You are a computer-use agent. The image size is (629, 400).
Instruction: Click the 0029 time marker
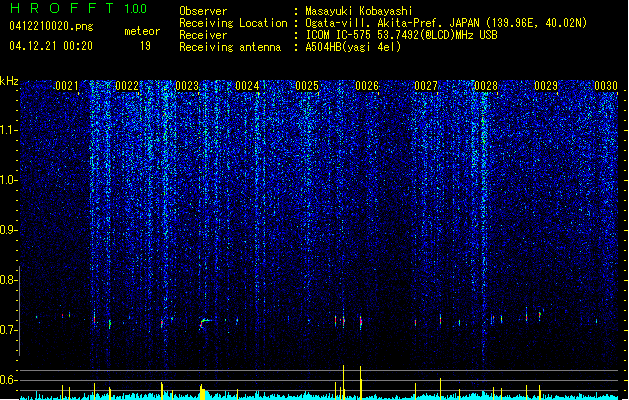(x=546, y=86)
